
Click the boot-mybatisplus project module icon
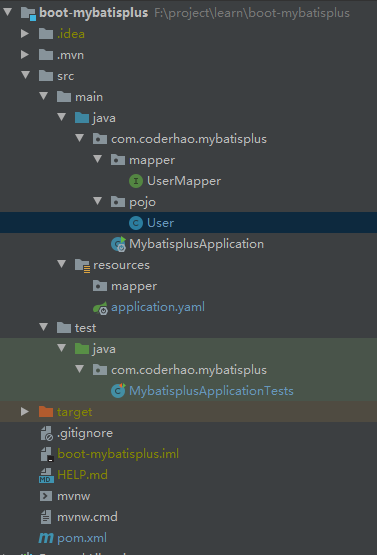(28, 13)
